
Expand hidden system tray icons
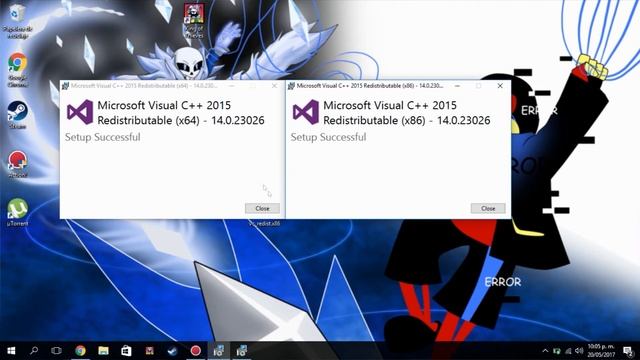pos(545,351)
